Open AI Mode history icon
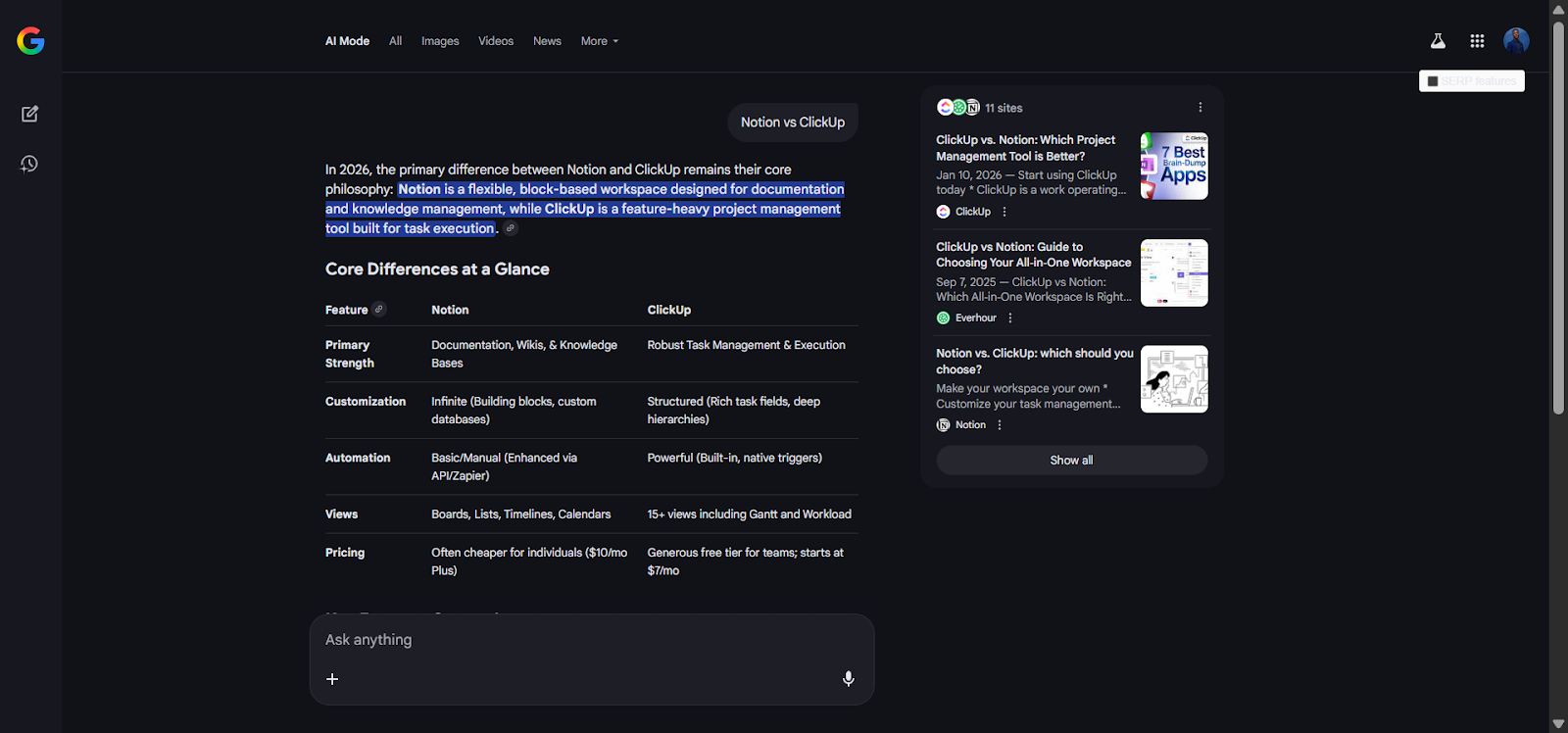 [29, 164]
